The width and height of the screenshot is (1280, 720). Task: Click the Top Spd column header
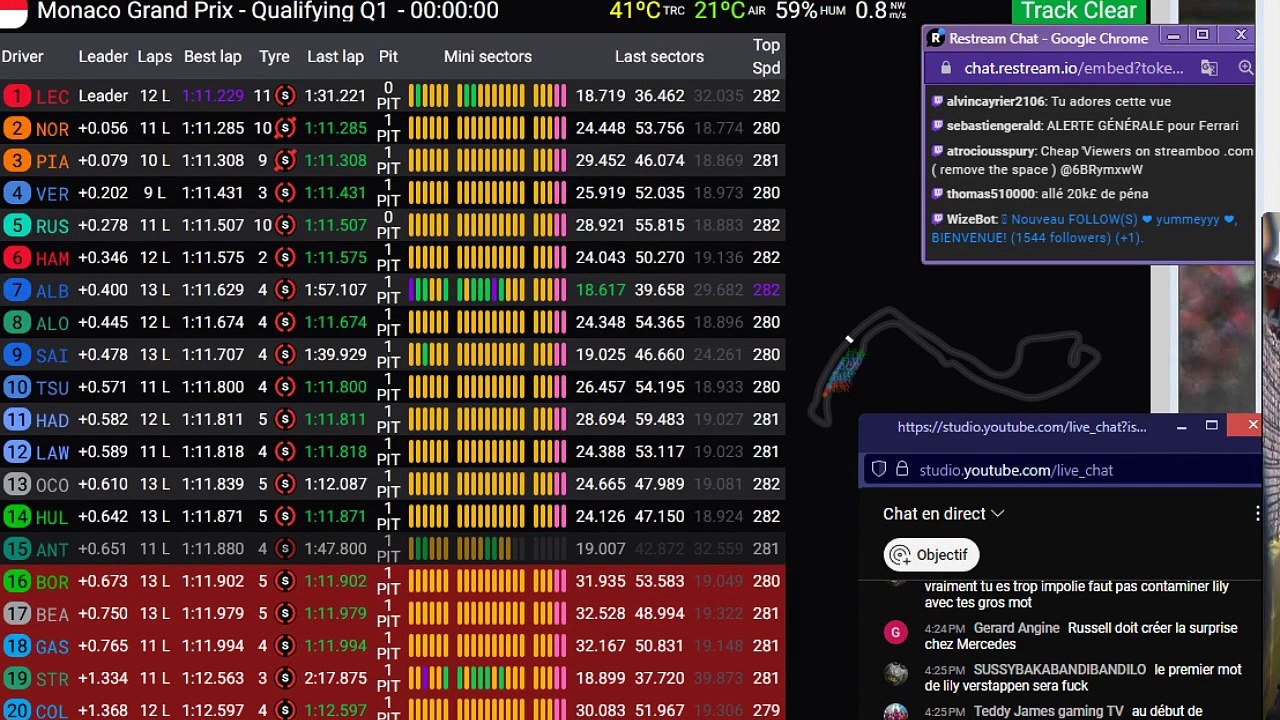pos(766,57)
